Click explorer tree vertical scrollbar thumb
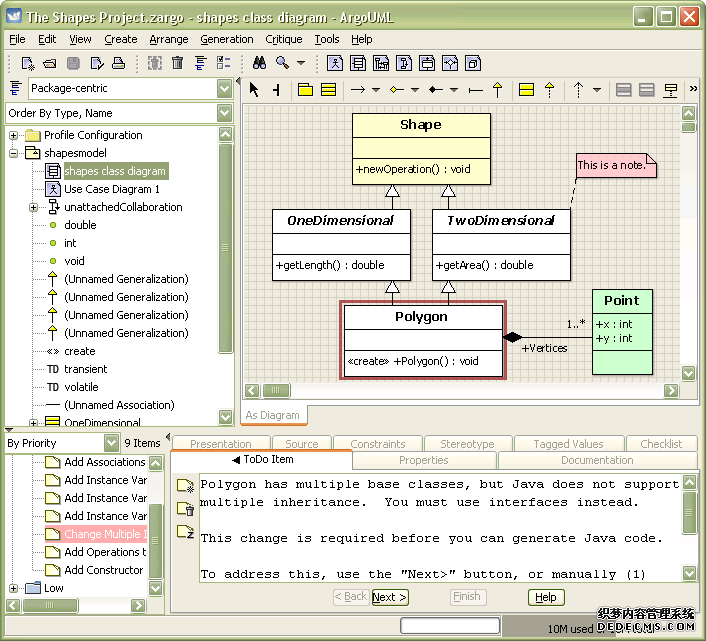706x641 pixels. coord(225,248)
